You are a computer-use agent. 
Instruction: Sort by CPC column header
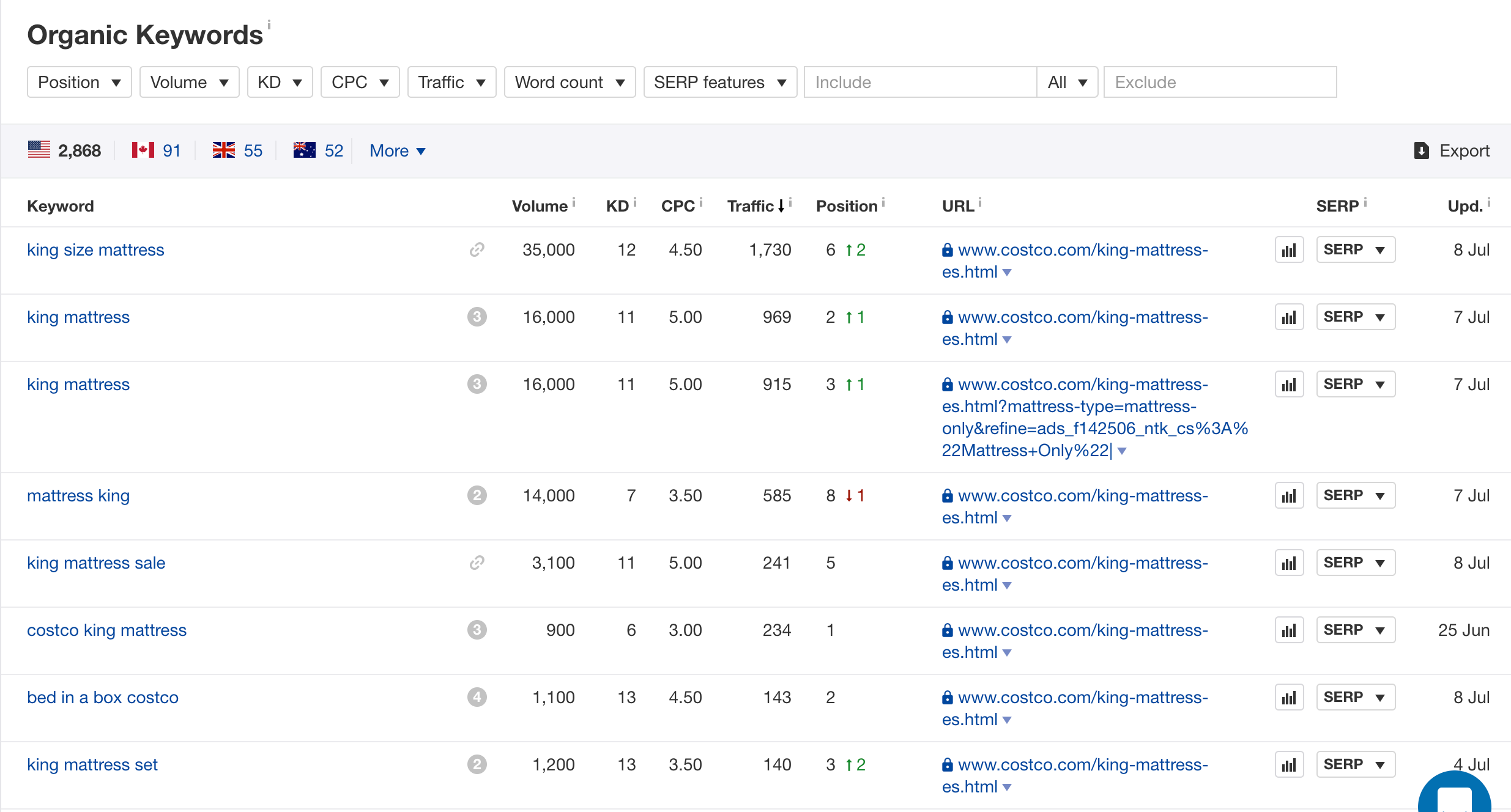tap(678, 206)
